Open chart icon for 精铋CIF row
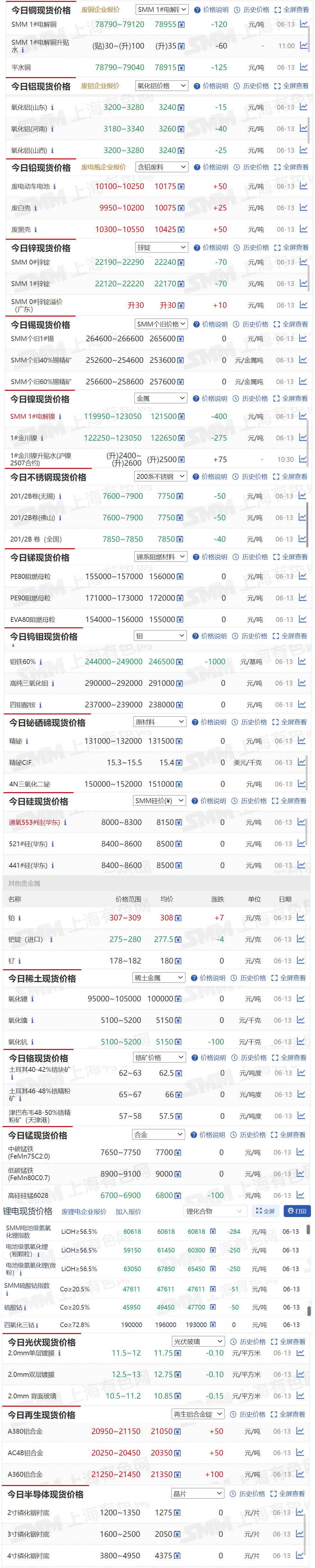 (x=301, y=762)
